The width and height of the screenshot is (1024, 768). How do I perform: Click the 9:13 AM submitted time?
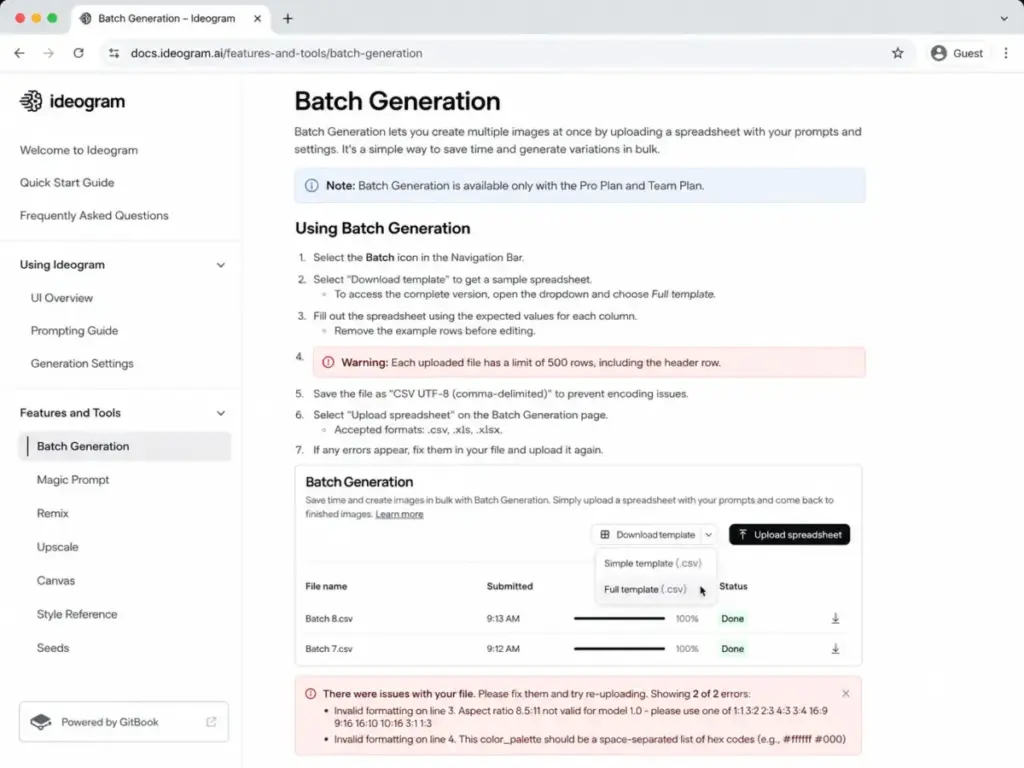coord(503,618)
